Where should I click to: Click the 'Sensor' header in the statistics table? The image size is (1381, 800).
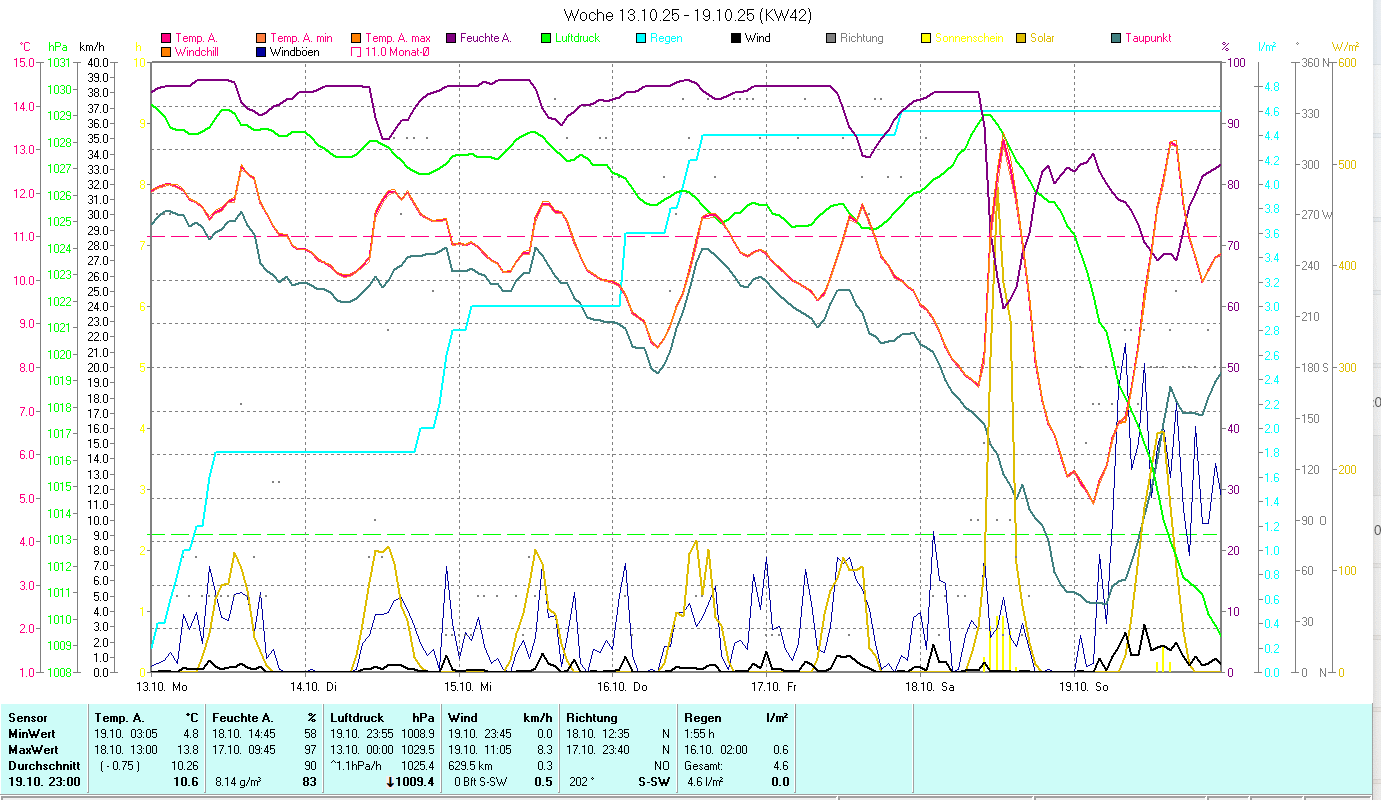[27, 718]
